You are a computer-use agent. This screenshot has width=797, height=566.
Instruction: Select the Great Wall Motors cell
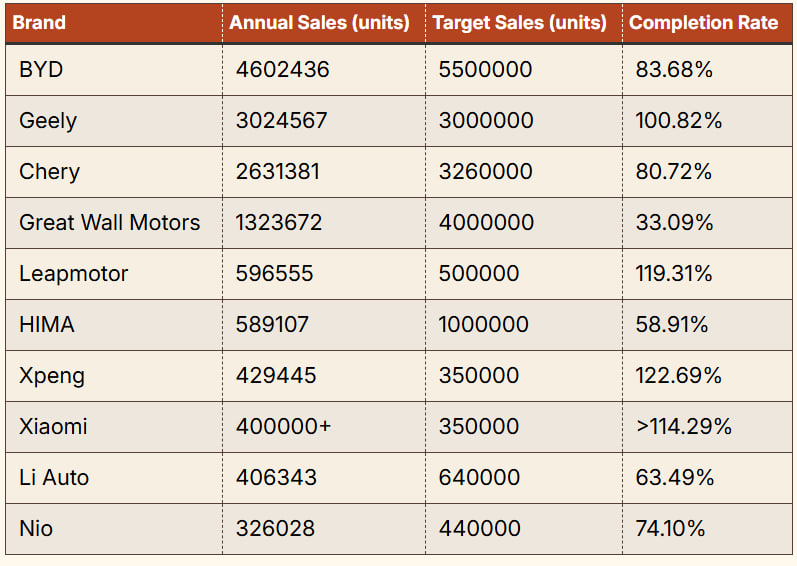[110, 223]
